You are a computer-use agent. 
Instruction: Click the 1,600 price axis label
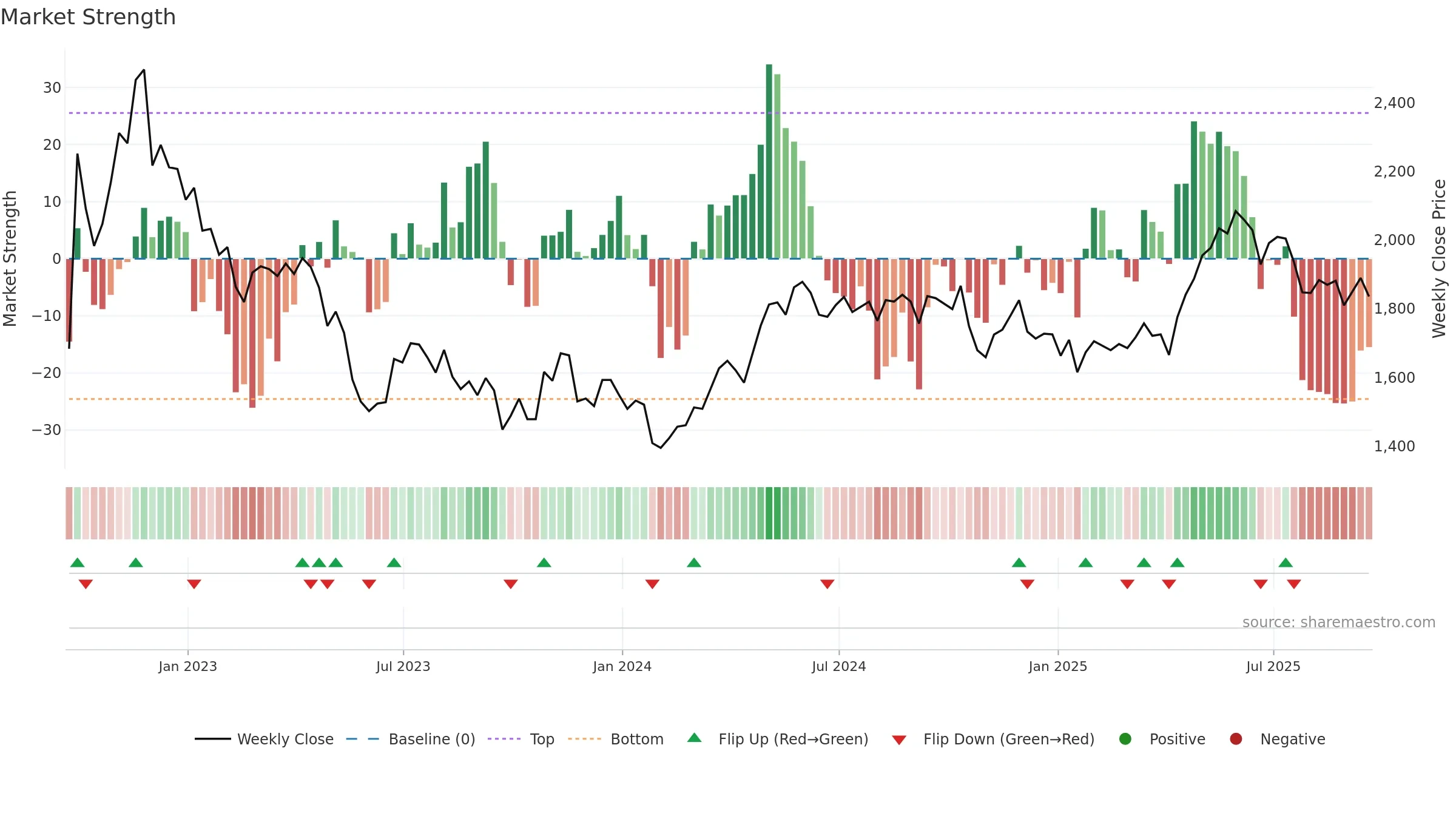[1394, 378]
